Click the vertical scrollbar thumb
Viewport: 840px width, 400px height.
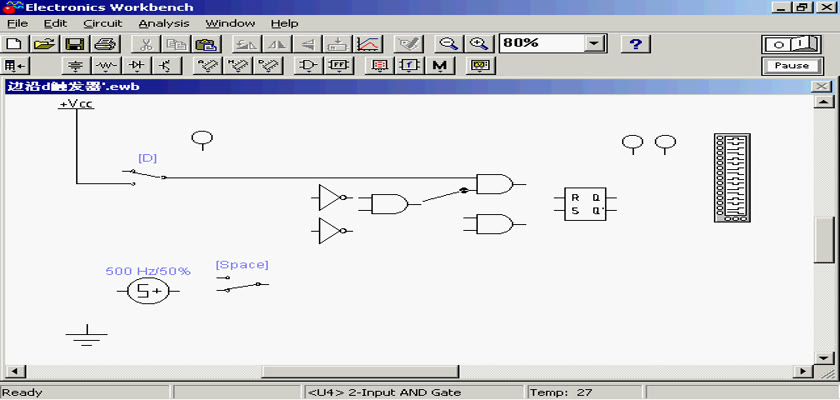[823, 239]
